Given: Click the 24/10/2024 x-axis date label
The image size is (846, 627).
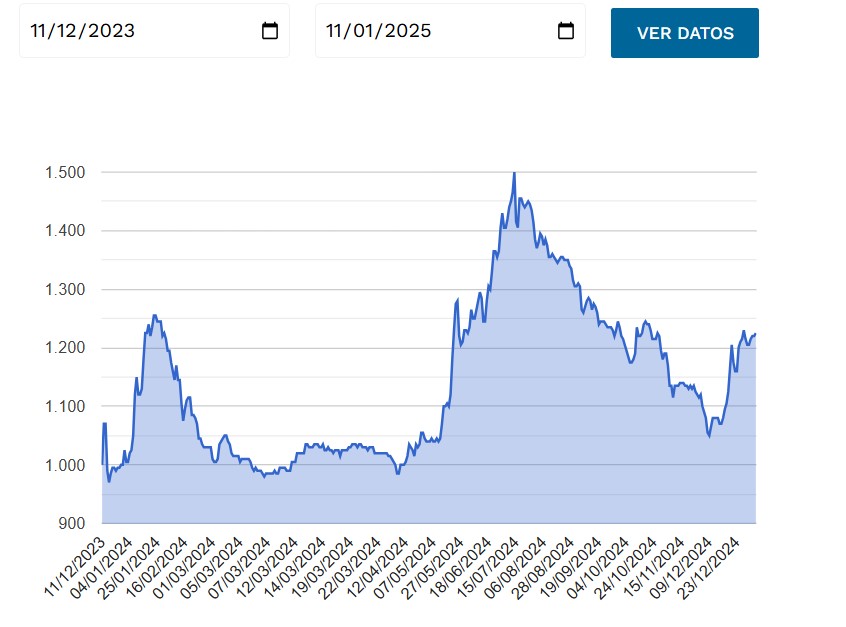Looking at the screenshot, I should click(626, 567).
